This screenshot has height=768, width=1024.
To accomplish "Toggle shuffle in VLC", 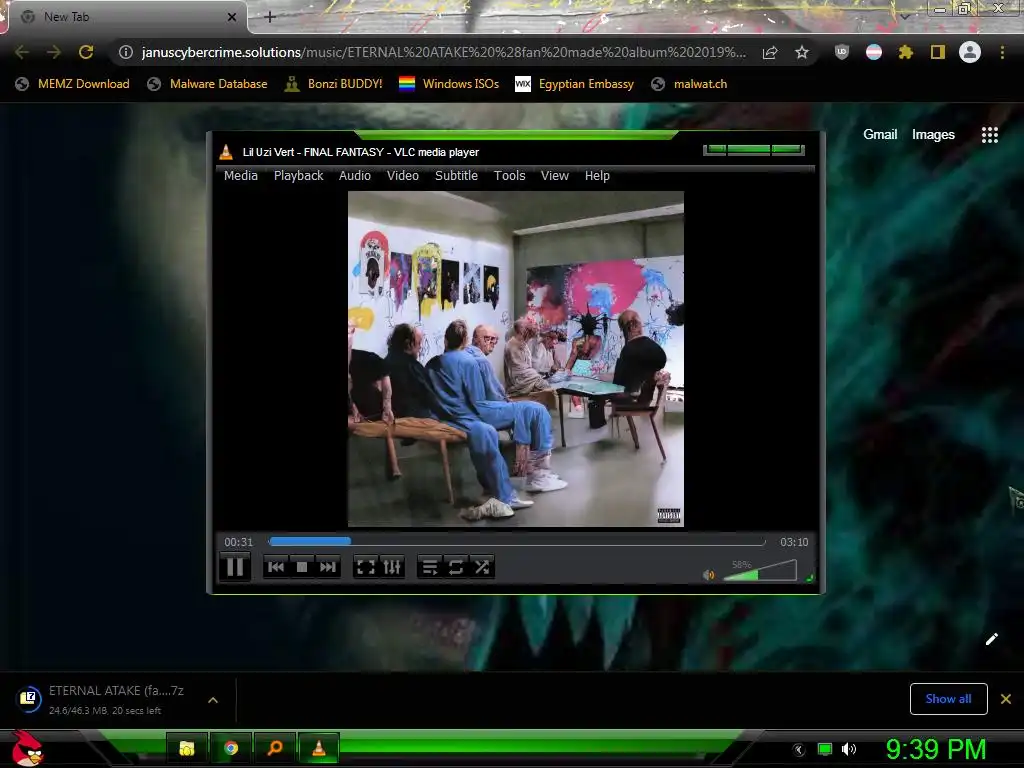I will click(481, 567).
